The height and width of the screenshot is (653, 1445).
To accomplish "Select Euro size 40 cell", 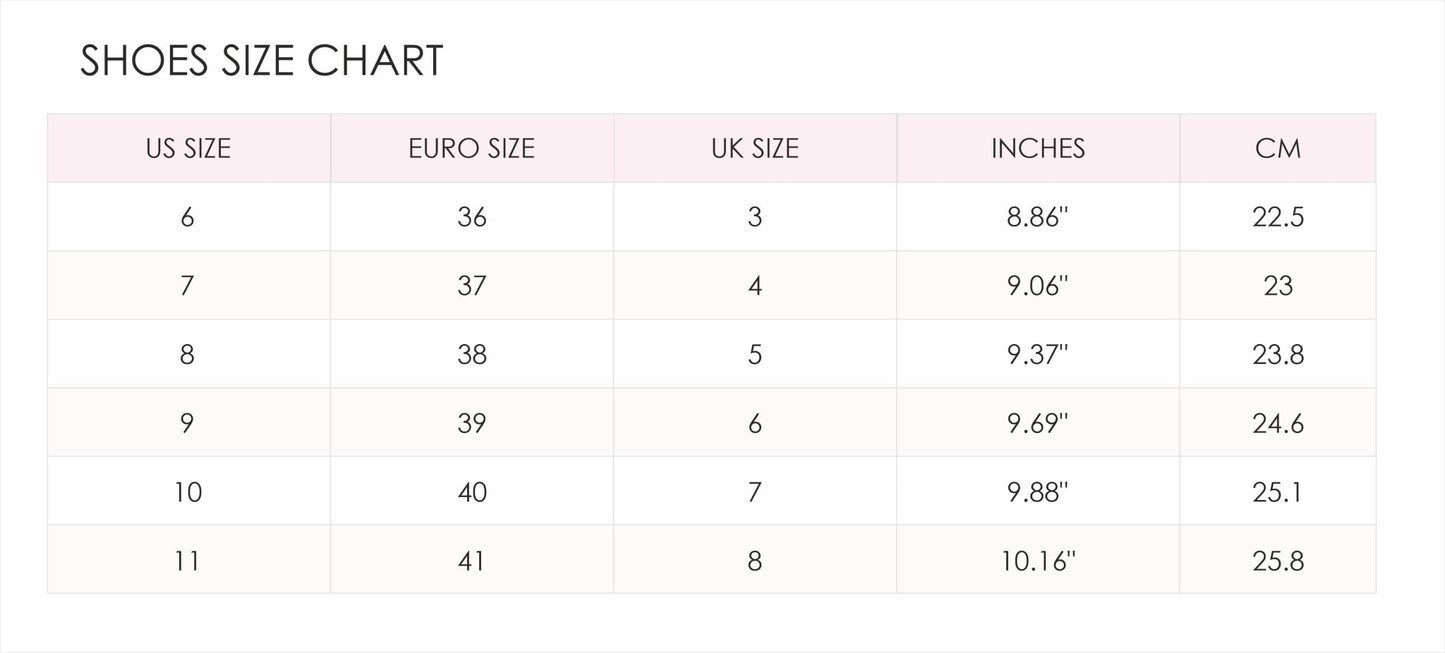I will [x=472, y=491].
